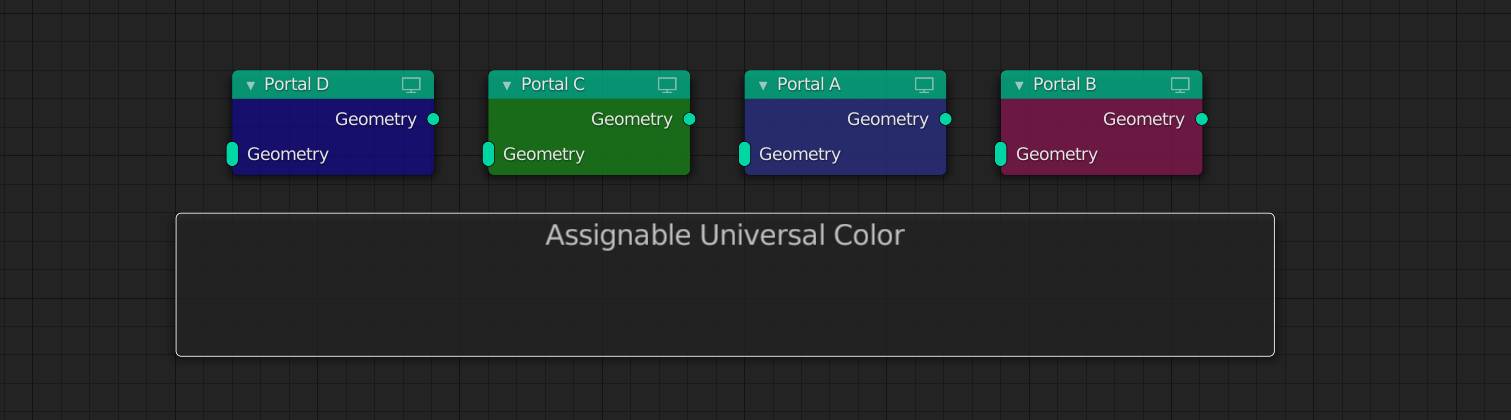
Task: Select the green Portal C node body
Action: point(589,137)
